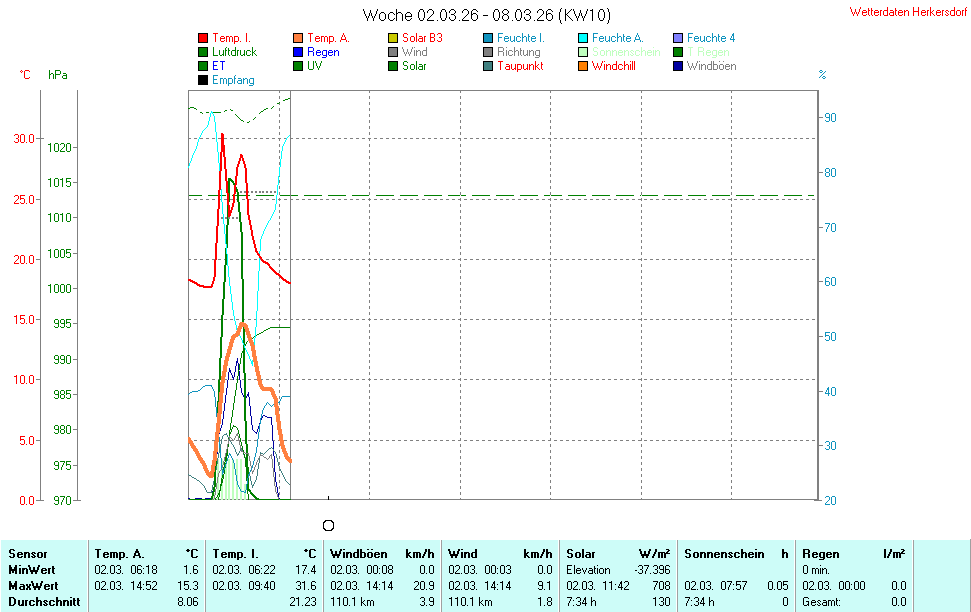This screenshot has width=971, height=612.
Task: Click the cyan Feuchte A. legend swatch
Action: 583,38
